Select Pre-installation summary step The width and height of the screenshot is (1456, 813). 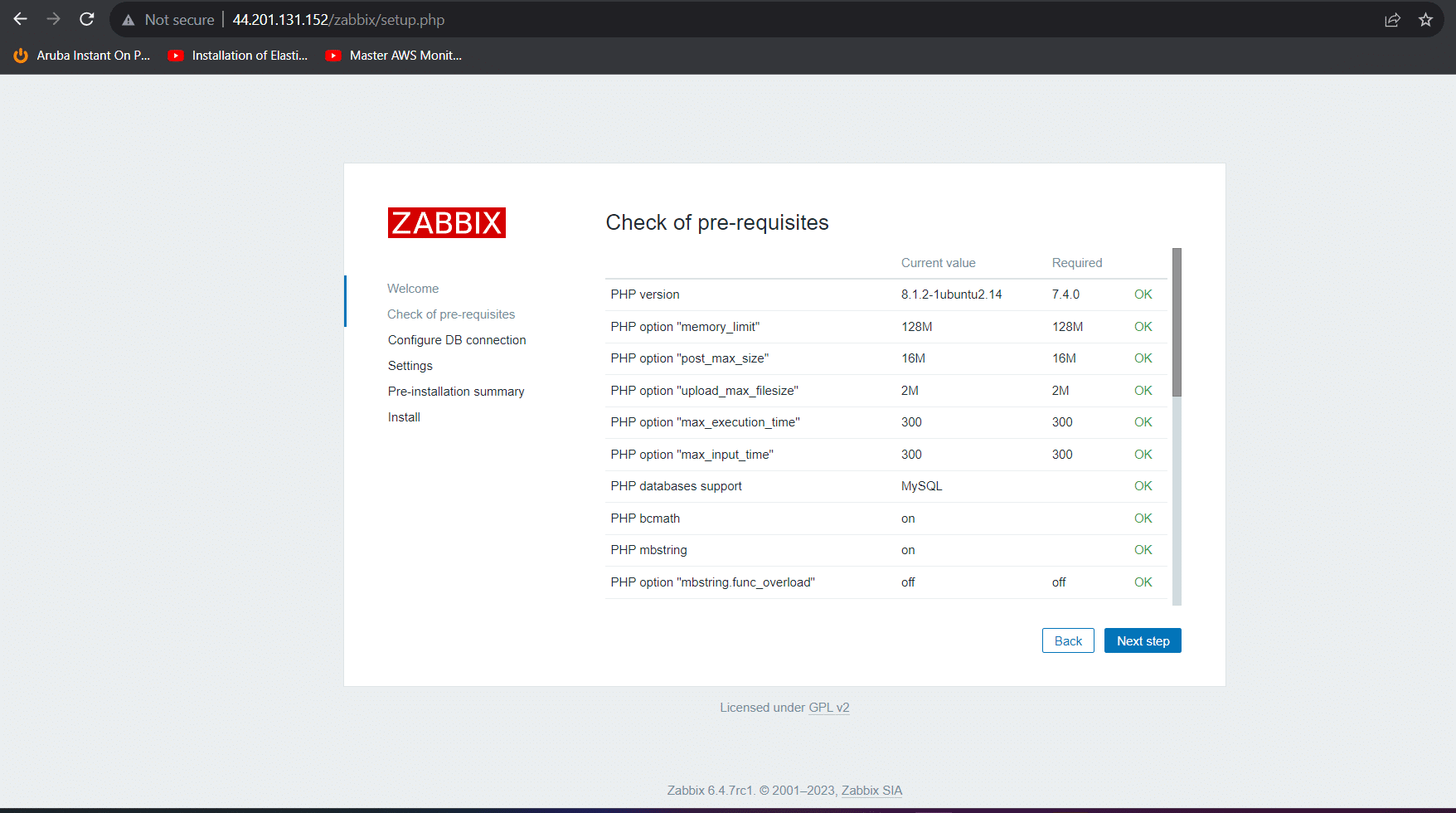pyautogui.click(x=456, y=392)
